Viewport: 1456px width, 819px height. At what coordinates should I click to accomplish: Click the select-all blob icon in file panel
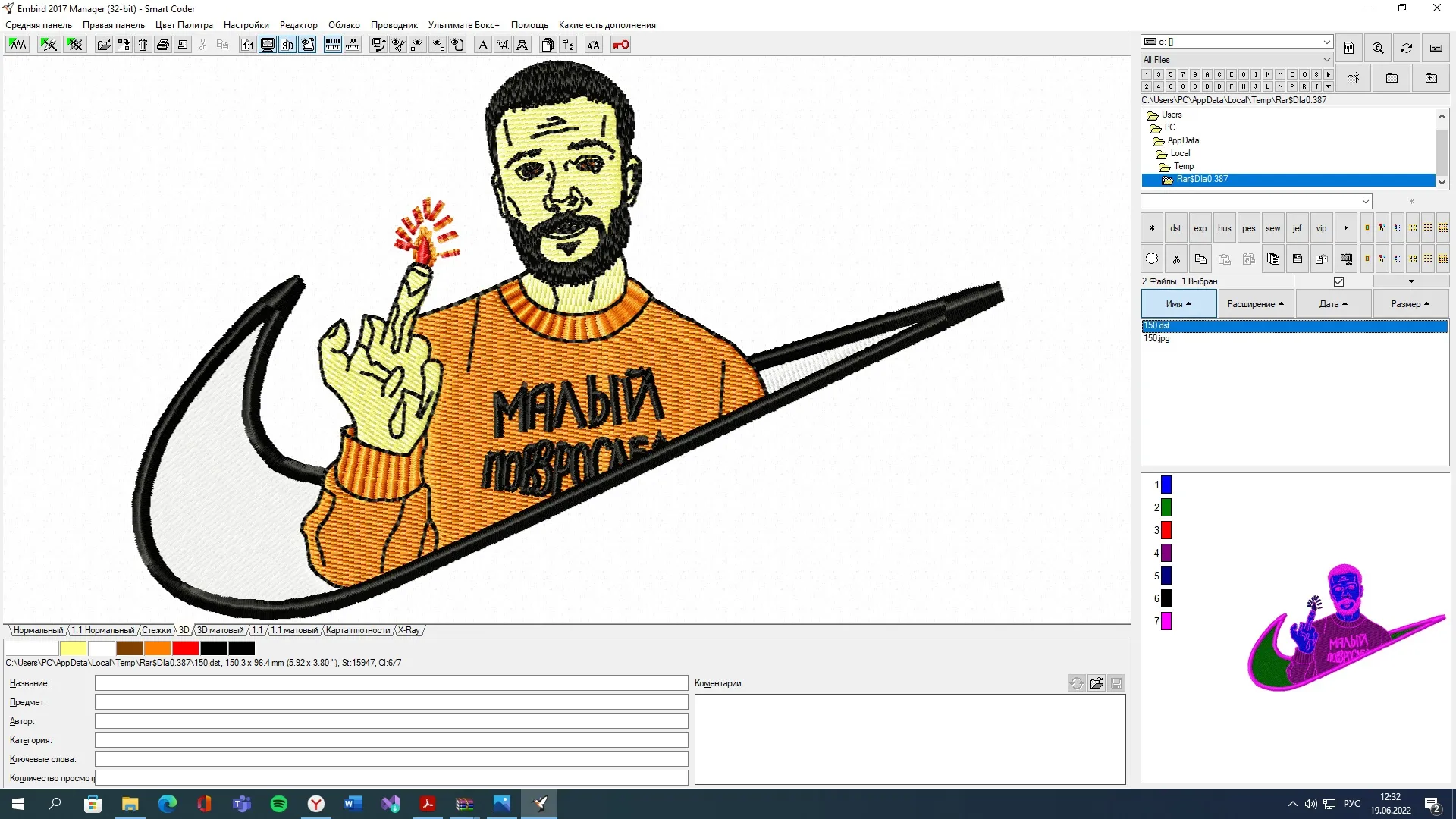pos(1152,259)
